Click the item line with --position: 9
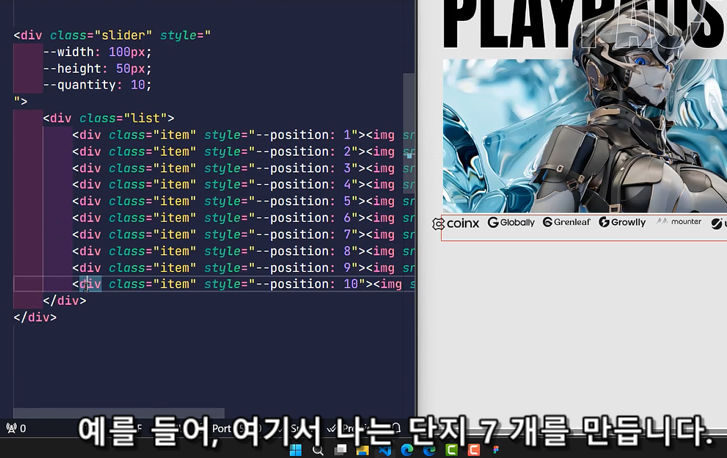This screenshot has height=458, width=727. pyautogui.click(x=243, y=268)
